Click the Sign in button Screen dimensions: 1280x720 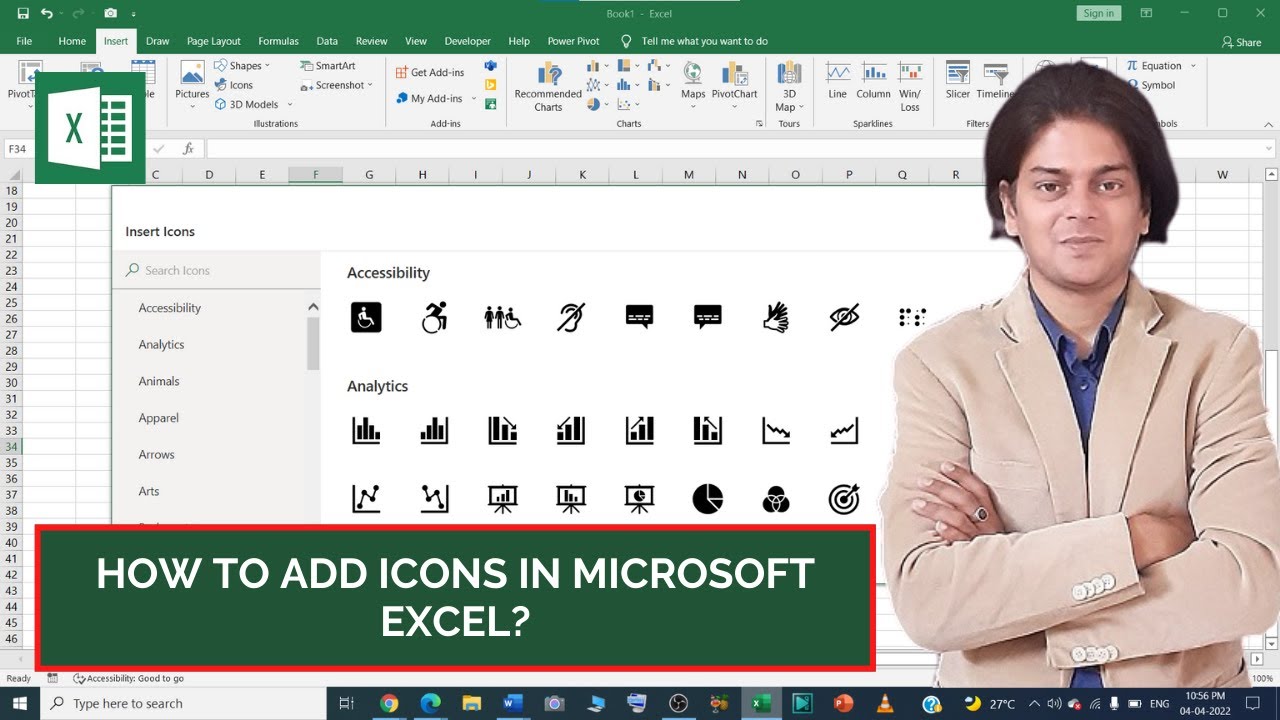(1099, 13)
